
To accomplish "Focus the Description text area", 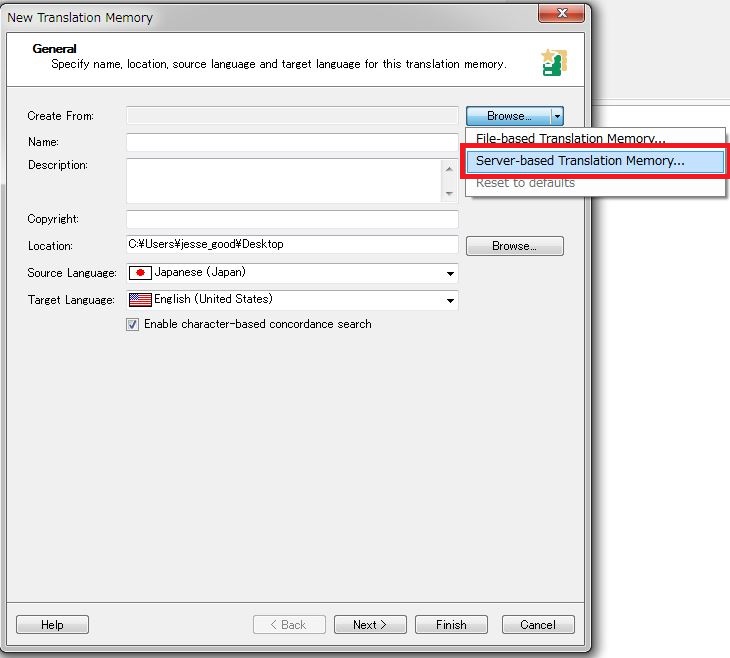I will tap(283, 180).
